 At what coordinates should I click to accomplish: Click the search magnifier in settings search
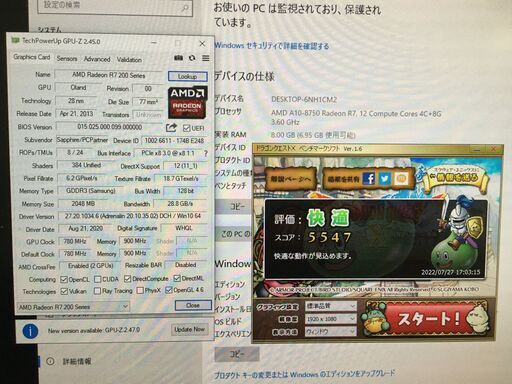(x=185, y=7)
